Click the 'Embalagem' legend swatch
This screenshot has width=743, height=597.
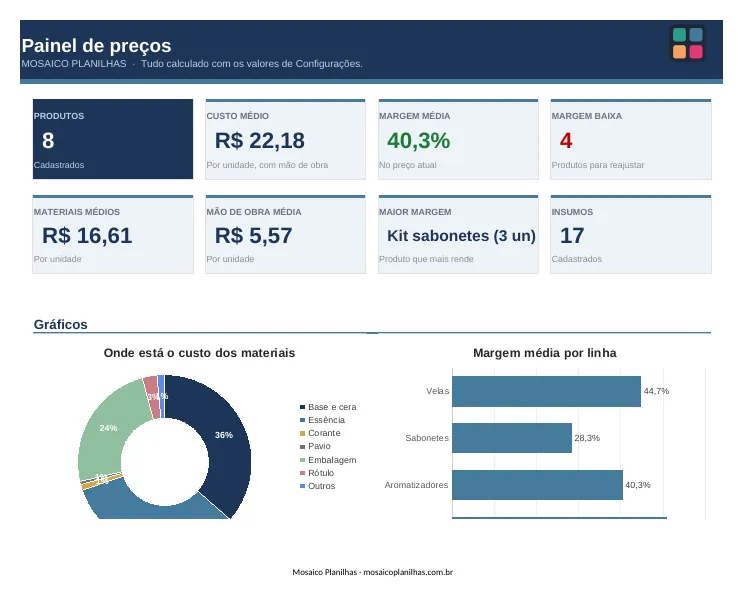pos(302,460)
